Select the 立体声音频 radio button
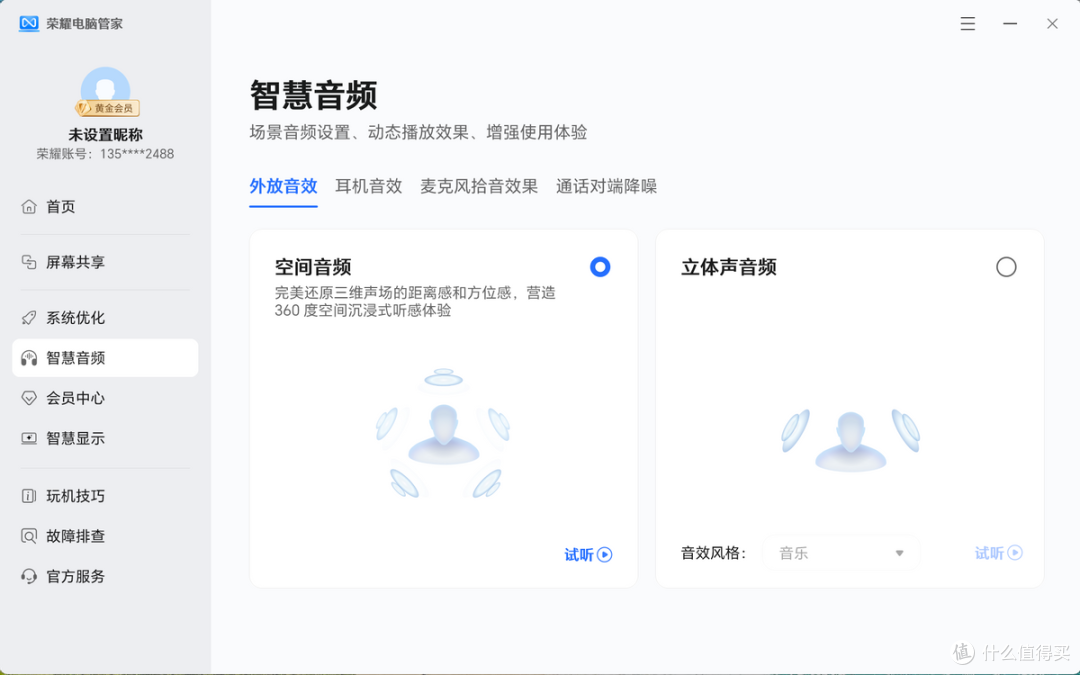Image resolution: width=1080 pixels, height=675 pixels. tap(1006, 267)
